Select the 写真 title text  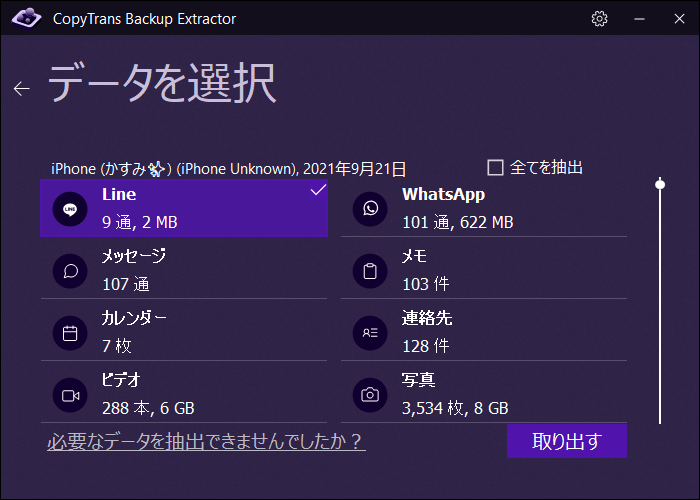419,380
